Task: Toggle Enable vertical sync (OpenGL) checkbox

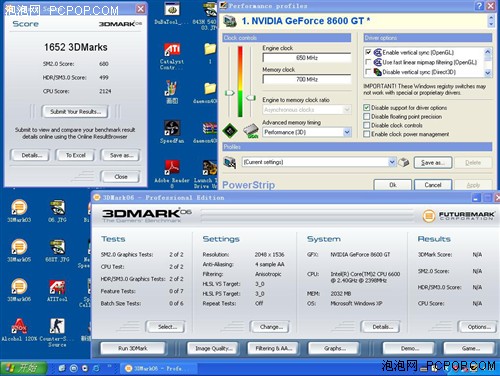Action: click(368, 52)
